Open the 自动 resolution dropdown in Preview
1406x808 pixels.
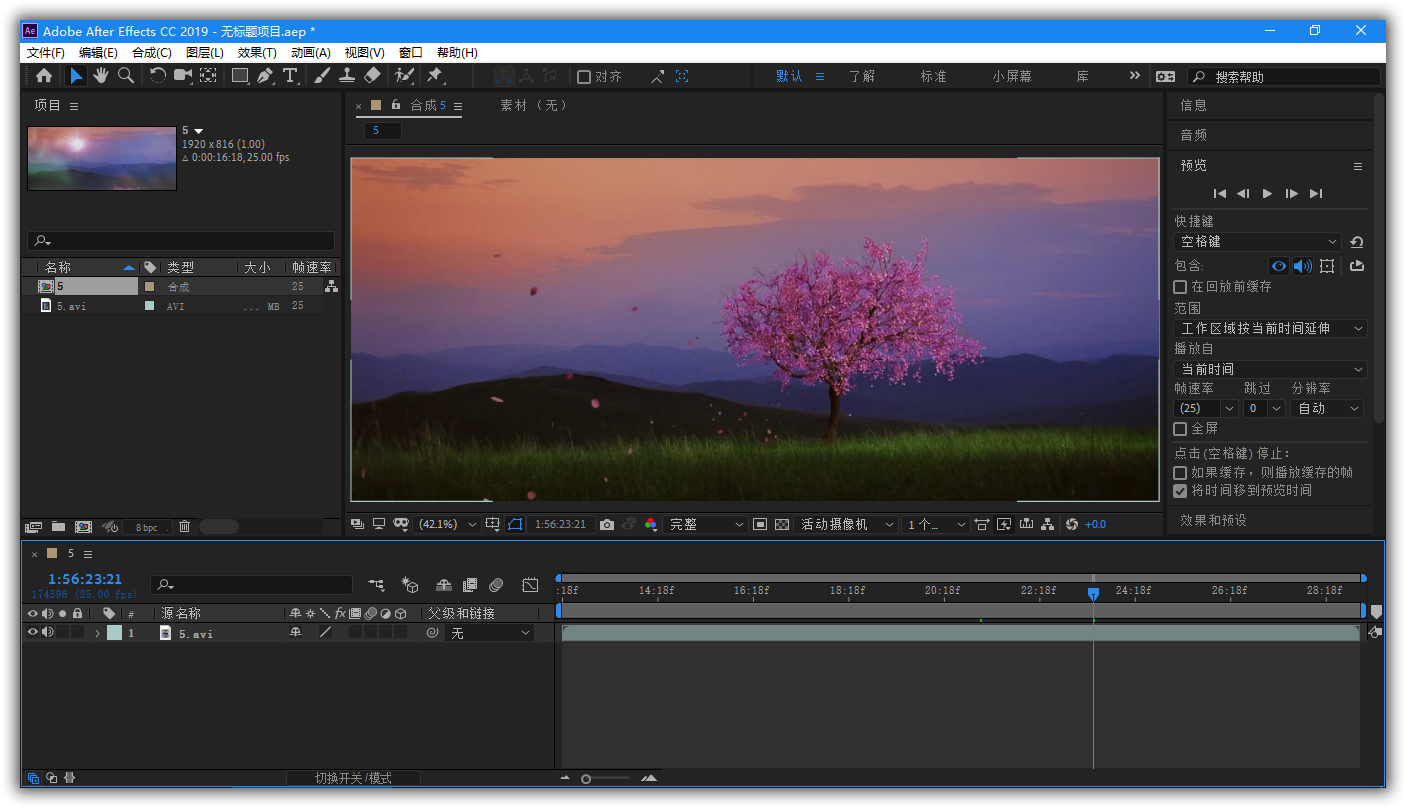pos(1327,408)
